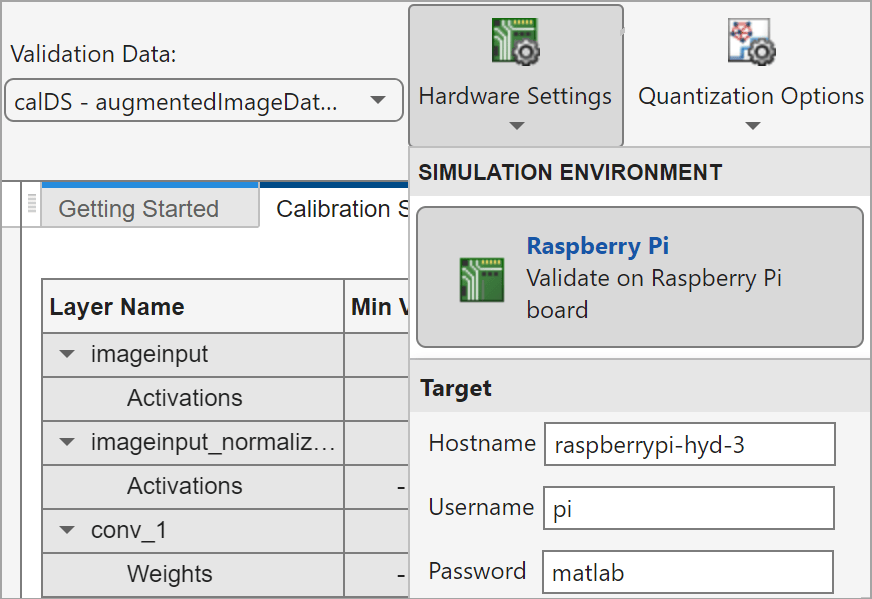The height and width of the screenshot is (599, 872).
Task: Click the Quantization Options network gear icon
Action: pyautogui.click(x=752, y=41)
